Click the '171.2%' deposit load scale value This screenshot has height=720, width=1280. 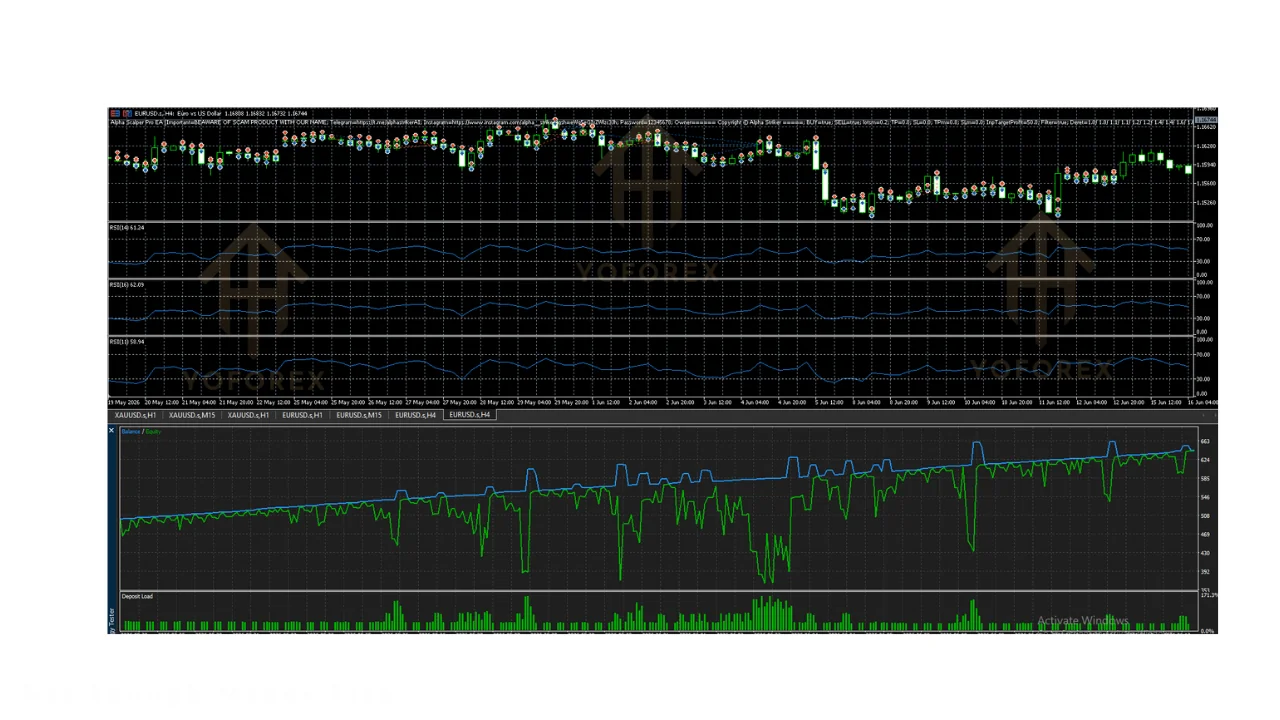pyautogui.click(x=1208, y=596)
